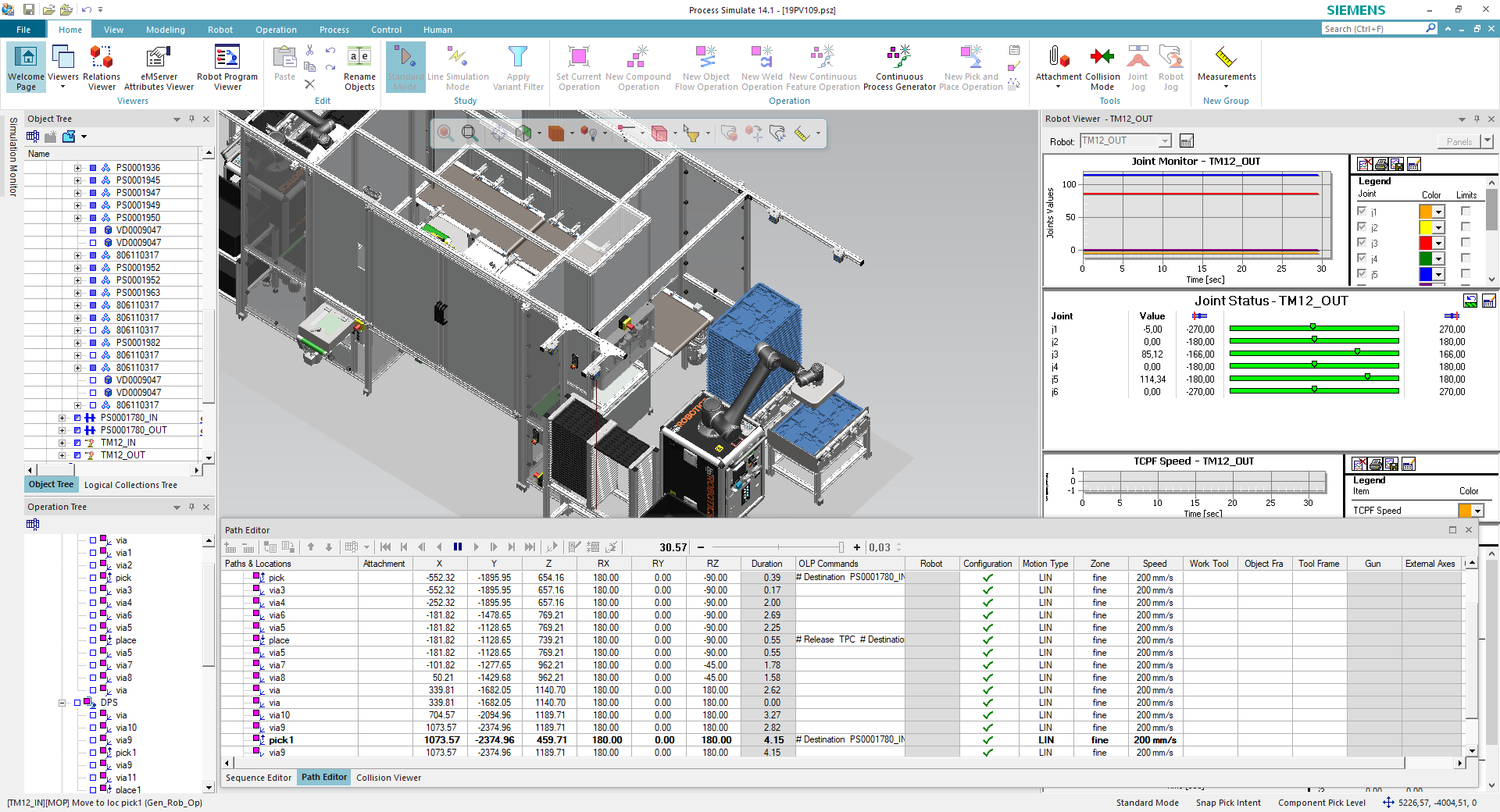Open eMServer Attributes Viewer
This screenshot has height=812, width=1500.
pyautogui.click(x=159, y=67)
